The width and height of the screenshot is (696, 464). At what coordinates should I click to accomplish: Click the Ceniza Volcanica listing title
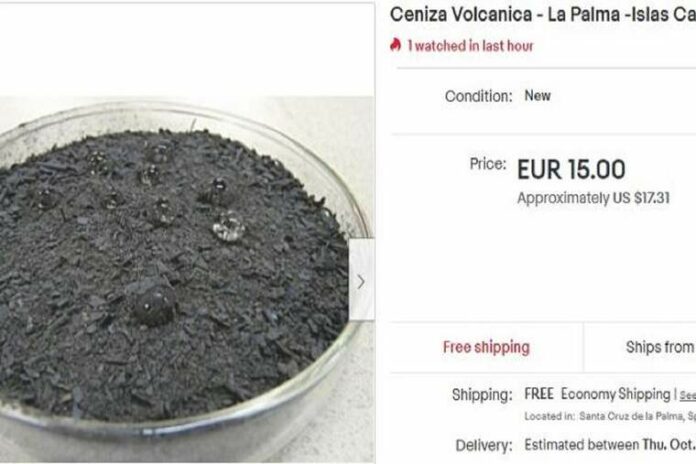543,15
